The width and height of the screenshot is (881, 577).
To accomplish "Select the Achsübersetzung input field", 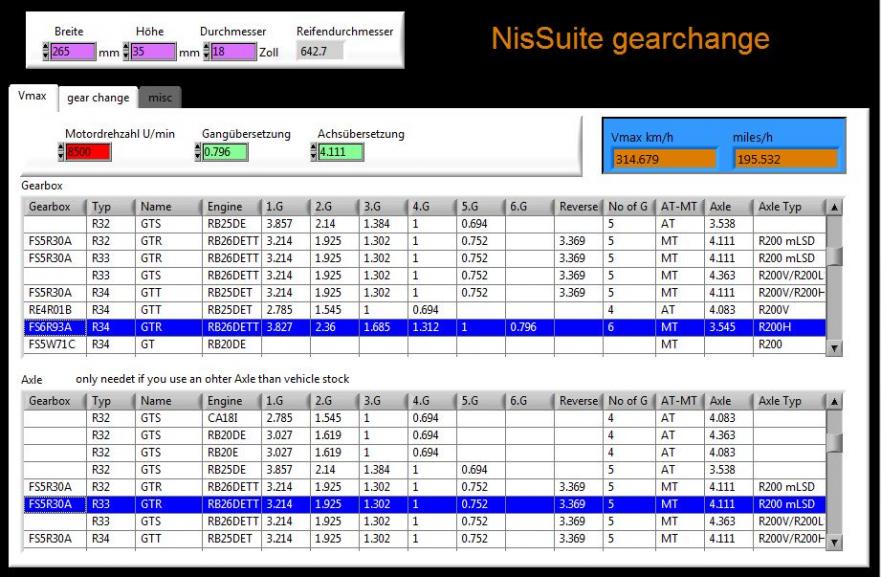I will coord(341,153).
